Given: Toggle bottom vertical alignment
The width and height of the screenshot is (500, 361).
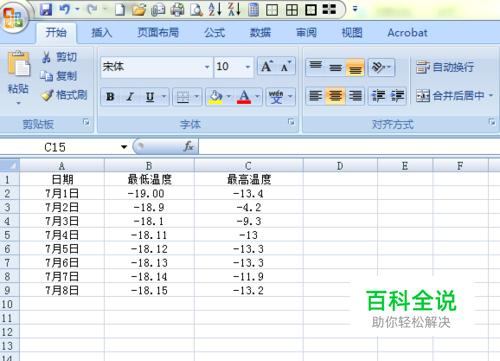Looking at the screenshot, I should coord(355,67).
